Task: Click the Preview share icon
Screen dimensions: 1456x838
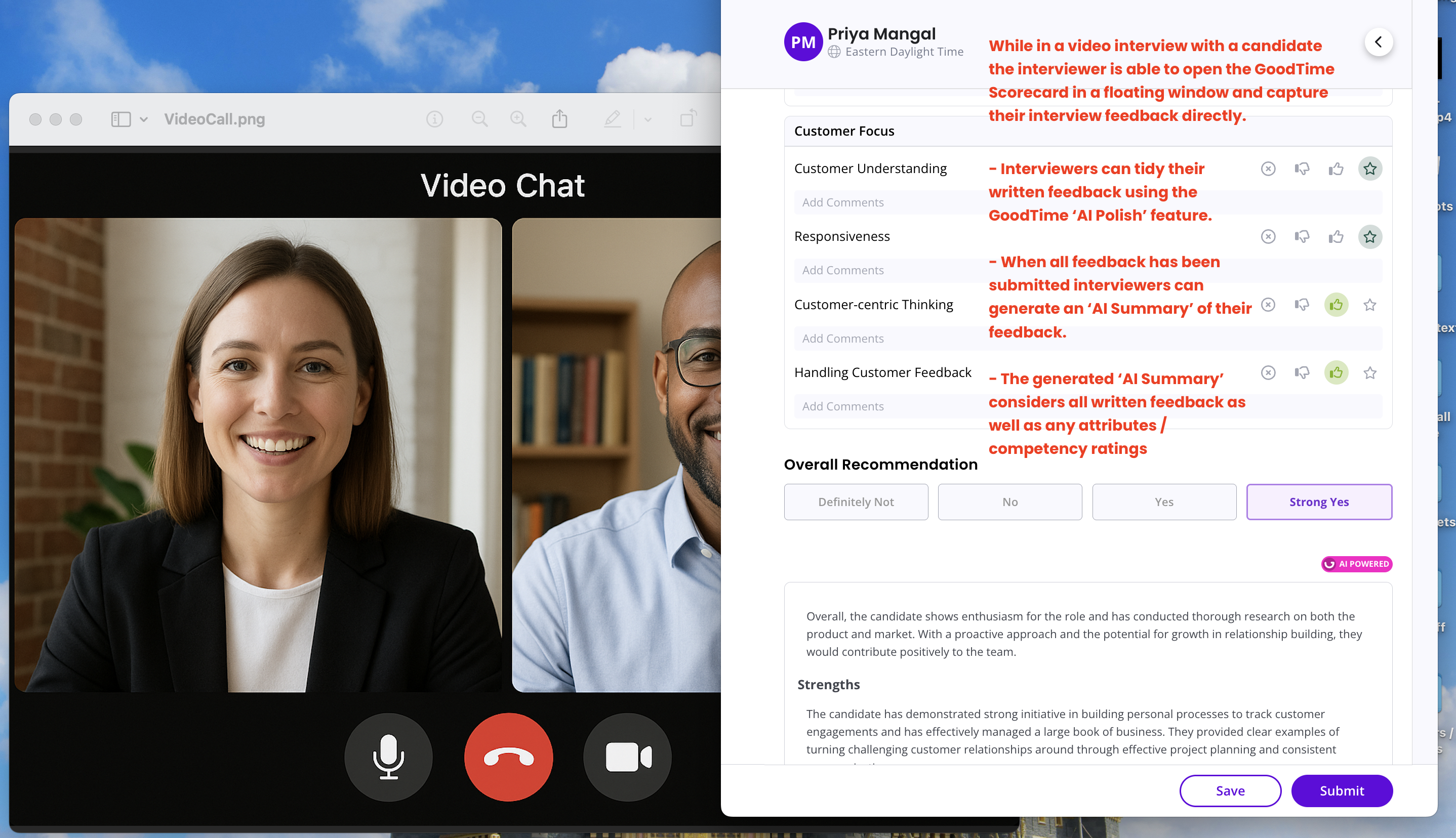Action: (559, 119)
